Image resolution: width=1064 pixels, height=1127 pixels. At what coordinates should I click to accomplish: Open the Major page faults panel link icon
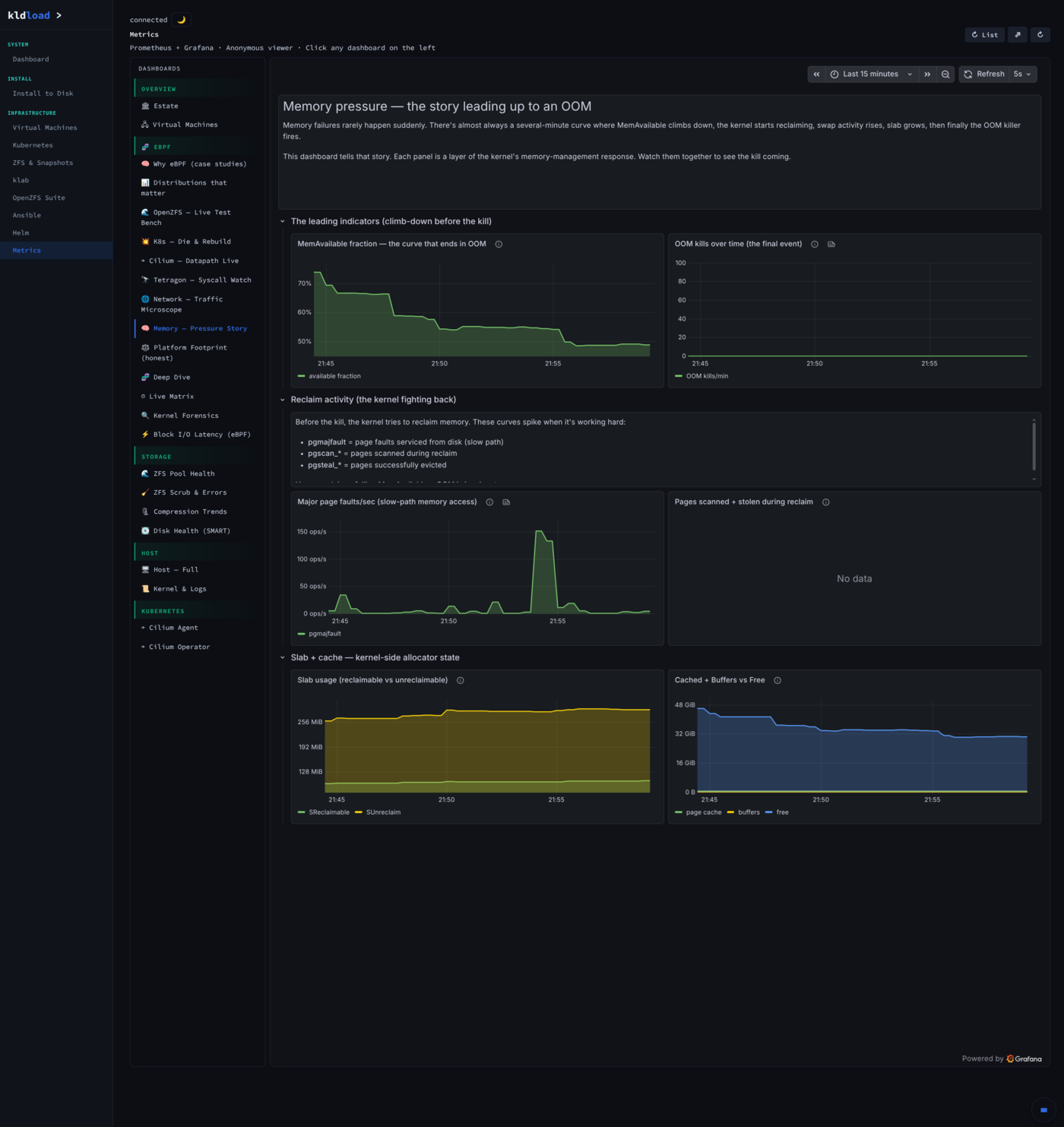click(x=506, y=502)
